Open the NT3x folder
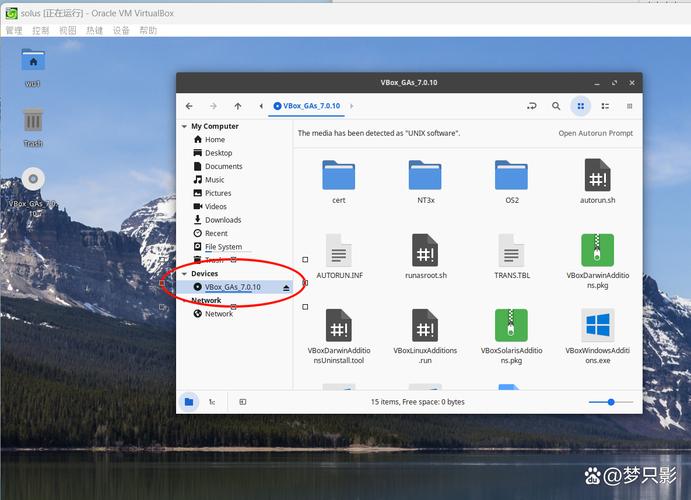The image size is (691, 500). point(425,181)
